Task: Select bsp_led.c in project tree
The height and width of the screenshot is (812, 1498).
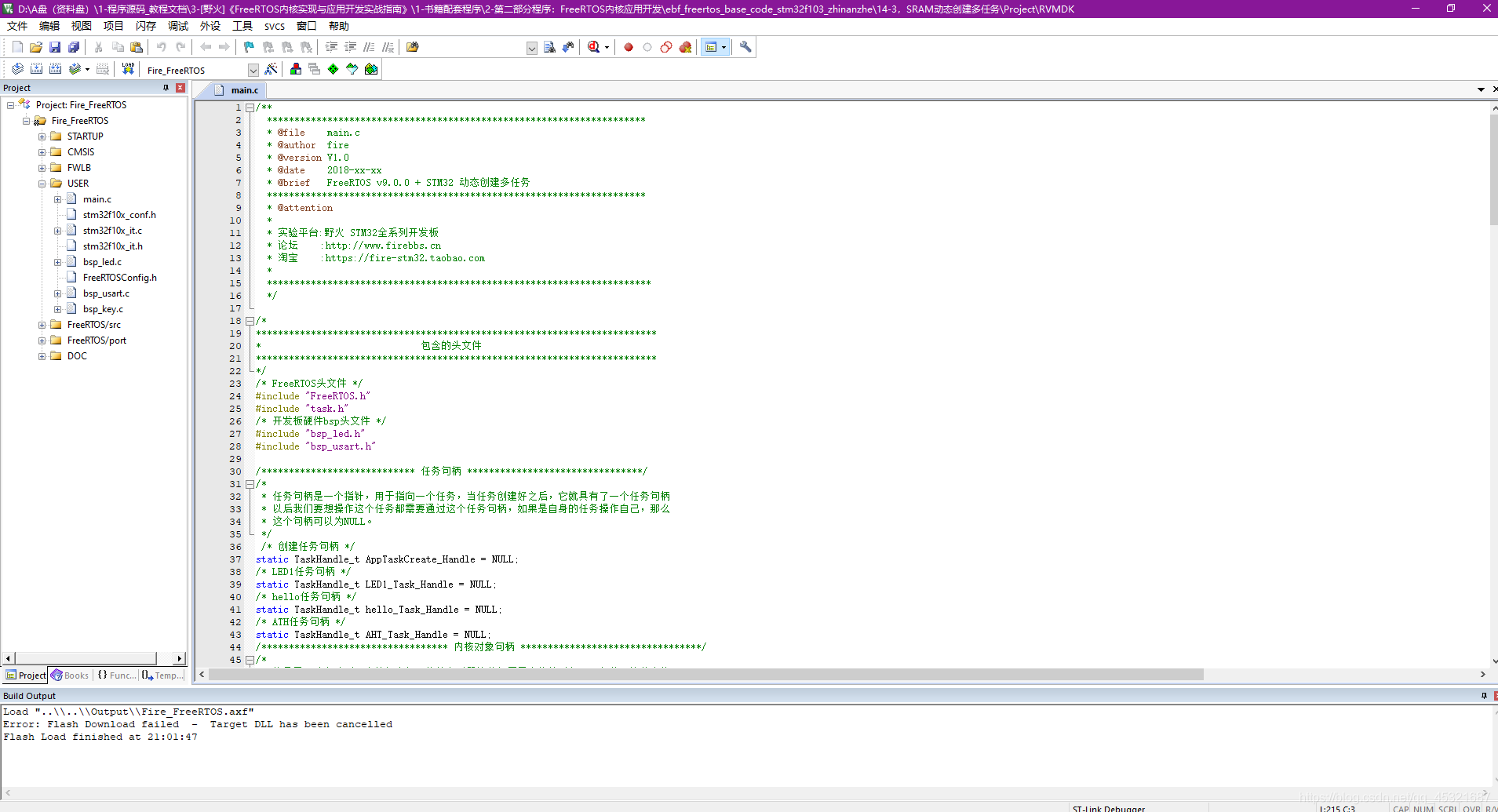Action: (x=102, y=262)
